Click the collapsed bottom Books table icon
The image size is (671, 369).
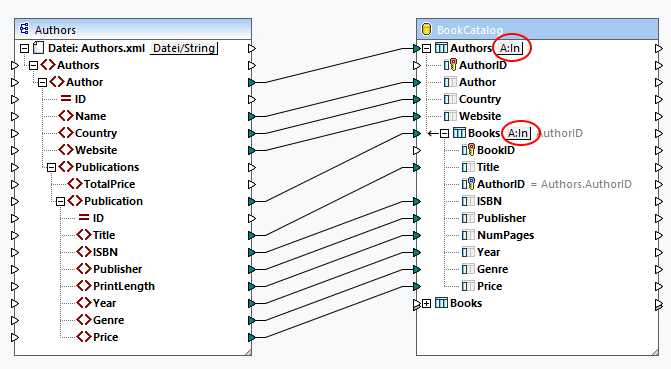(x=441, y=303)
